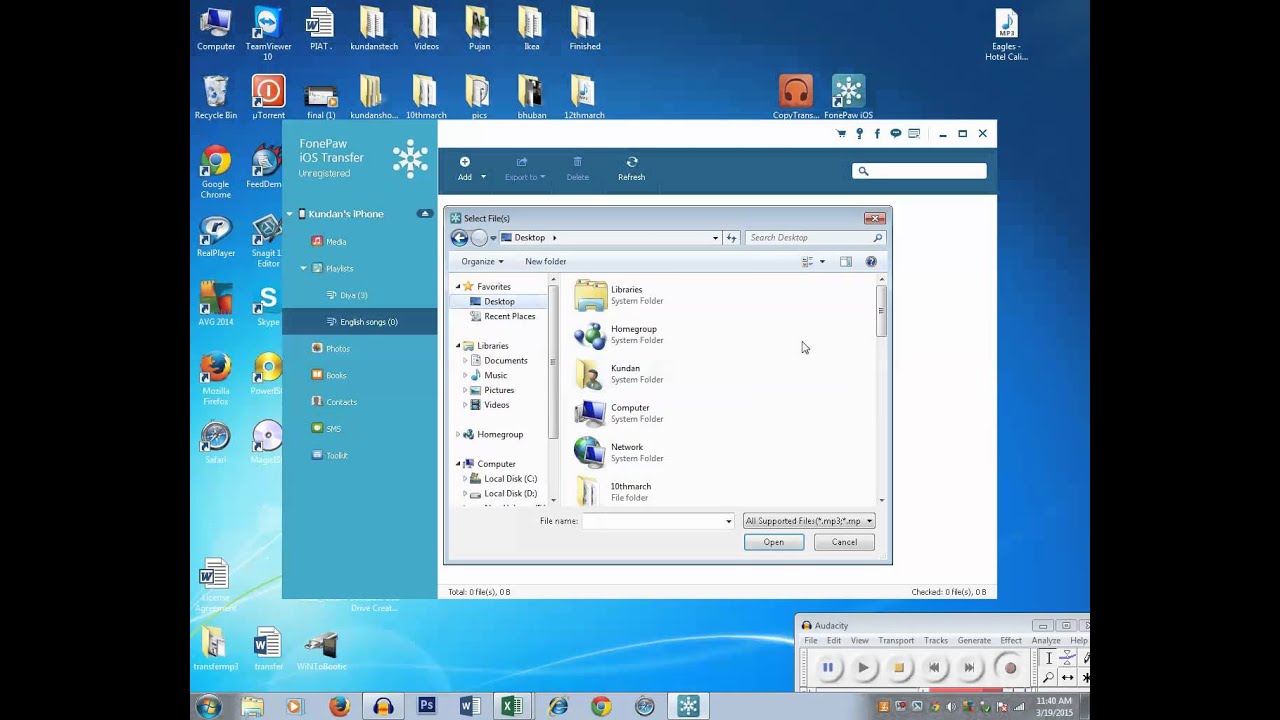Open the Edit menu in Audacity
1280x720 pixels.
(834, 641)
